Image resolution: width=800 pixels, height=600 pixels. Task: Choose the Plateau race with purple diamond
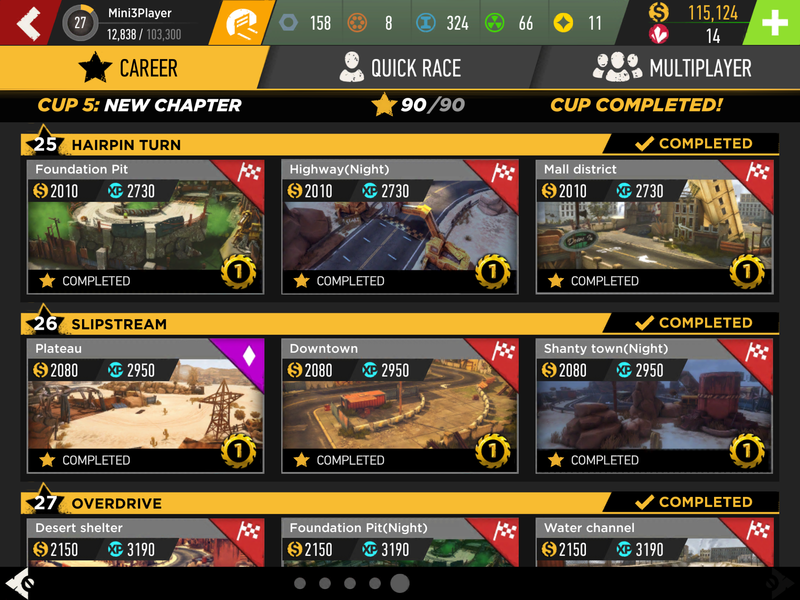[145, 406]
